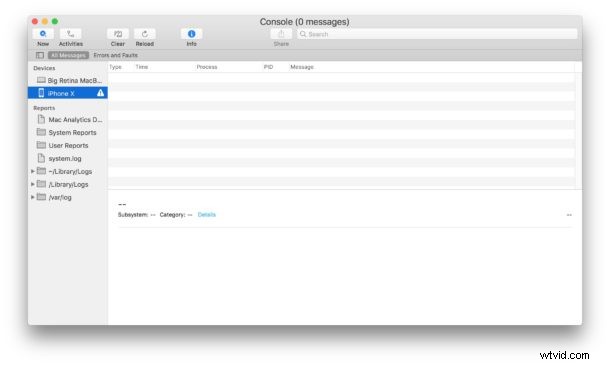Click the warning triangle beside iPhone X
610x365 pixels.
coord(100,93)
